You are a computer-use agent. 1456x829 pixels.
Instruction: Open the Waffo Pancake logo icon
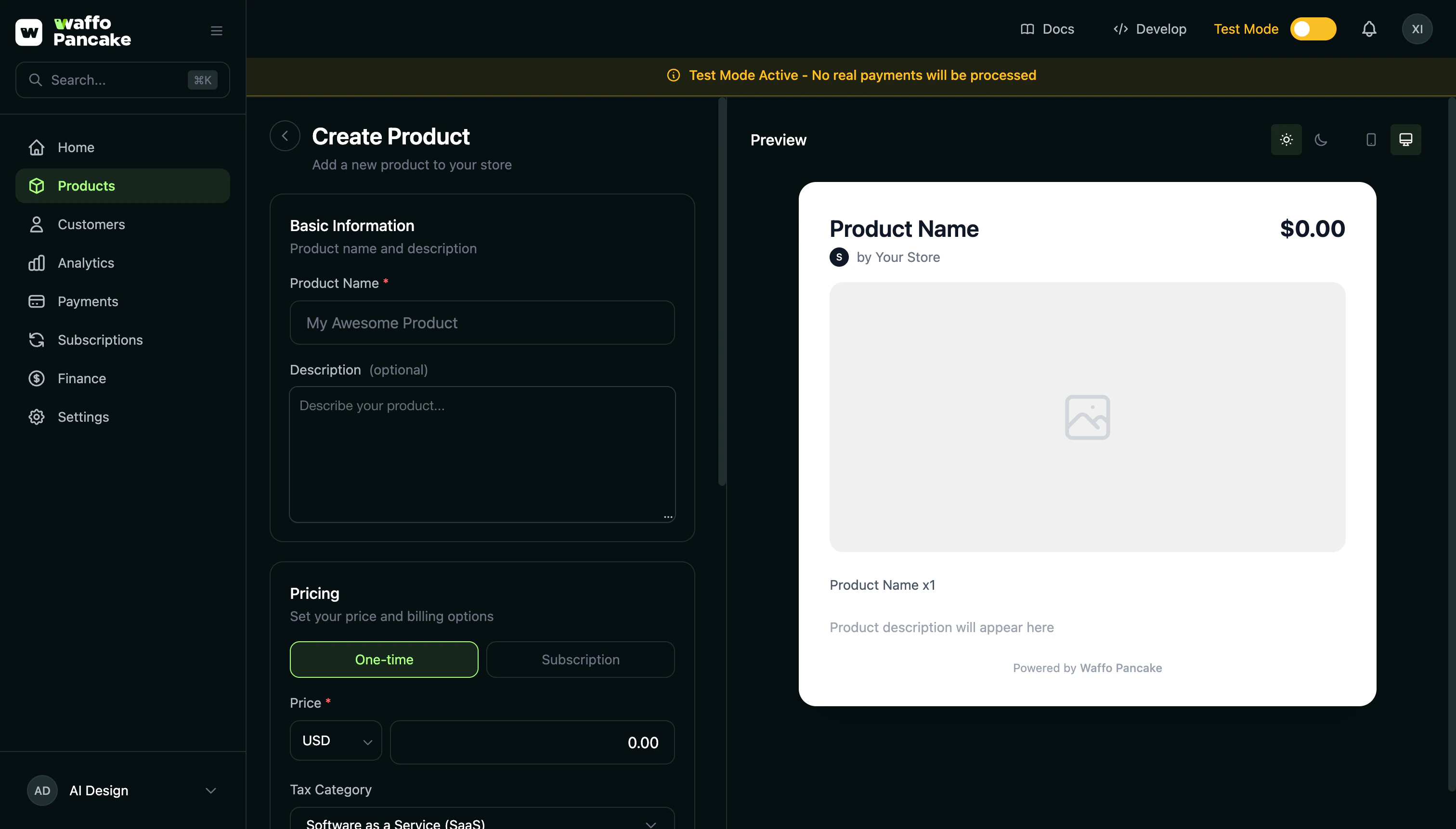28,31
